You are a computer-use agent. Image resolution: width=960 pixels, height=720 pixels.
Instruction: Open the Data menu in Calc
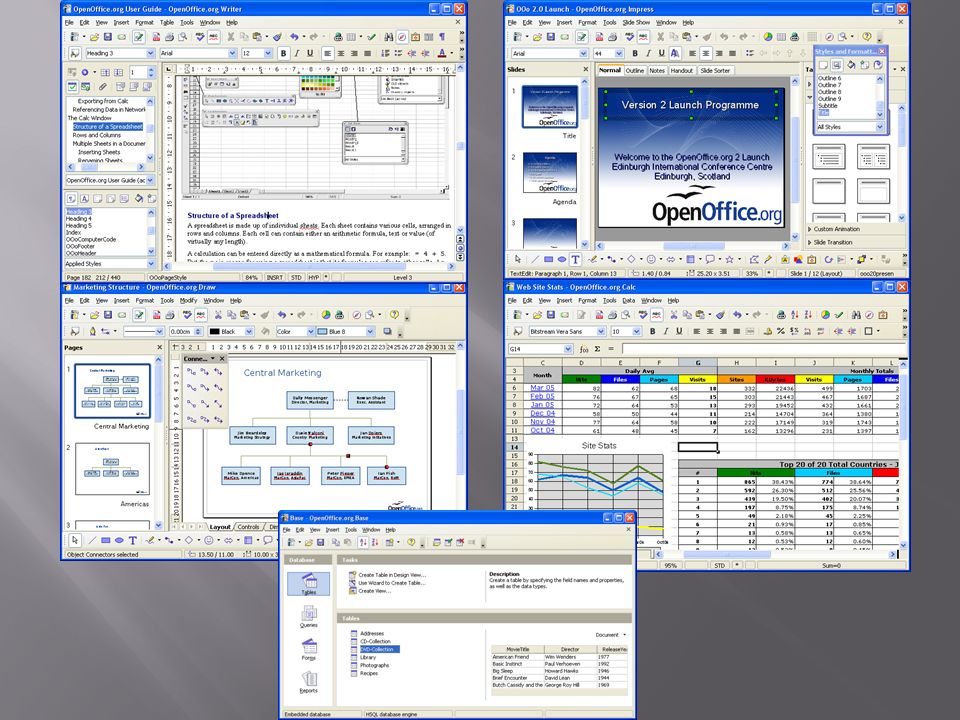(629, 301)
